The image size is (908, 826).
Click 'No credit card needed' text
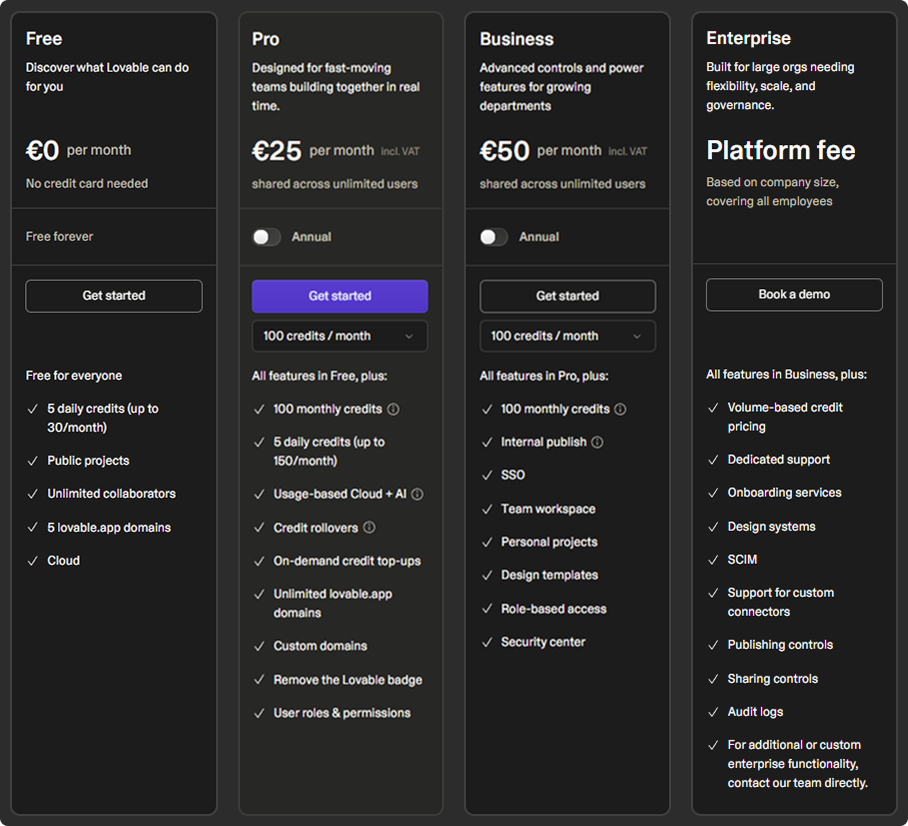(87, 184)
